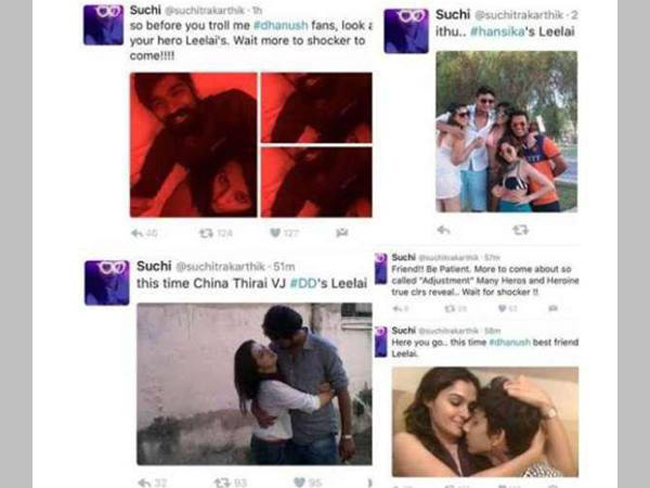Reply to the #dhanush fans tweet

click(x=137, y=233)
